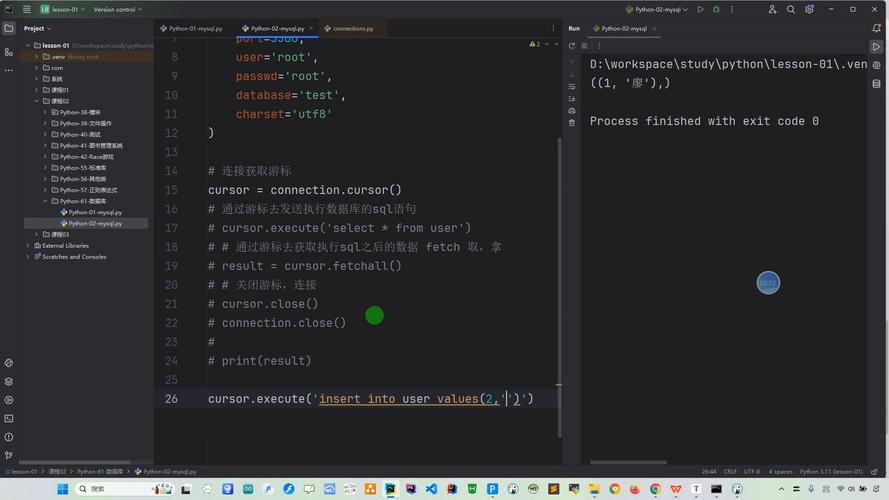Open Search Everywhere magnifier
Image resolution: width=889 pixels, height=500 pixels.
(790, 9)
